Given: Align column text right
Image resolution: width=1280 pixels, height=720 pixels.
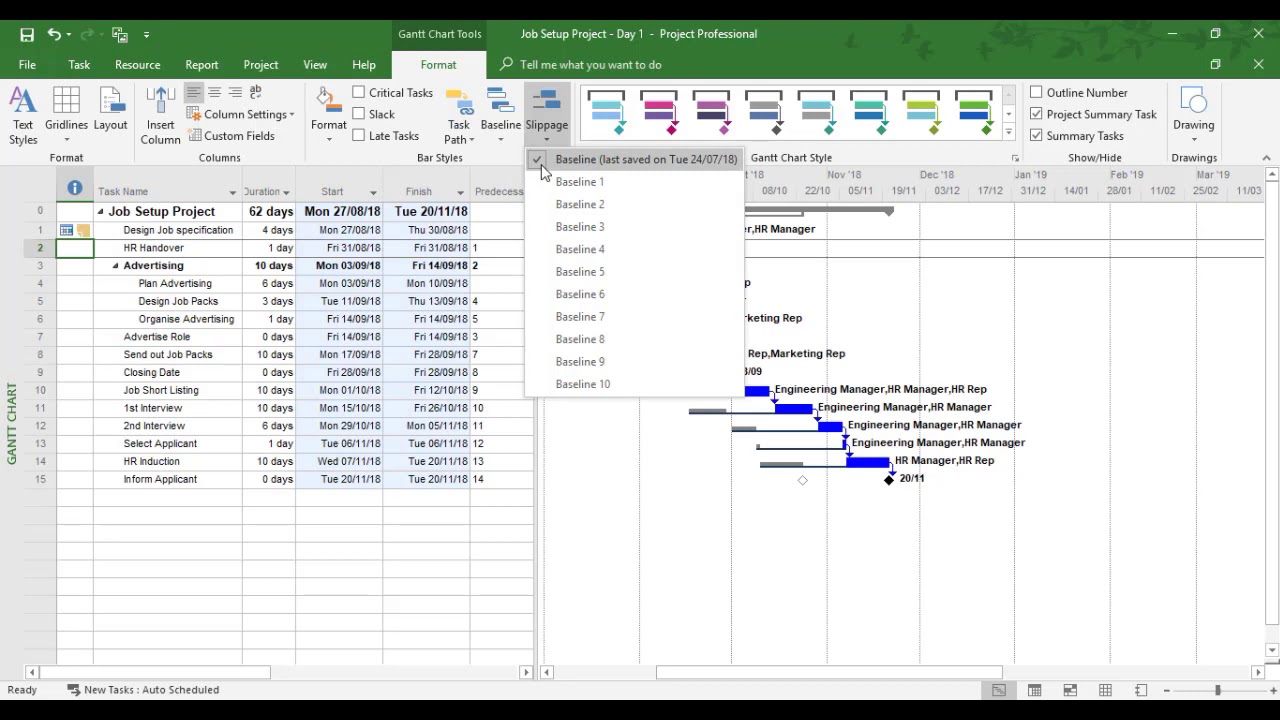Looking at the screenshot, I should (x=235, y=93).
